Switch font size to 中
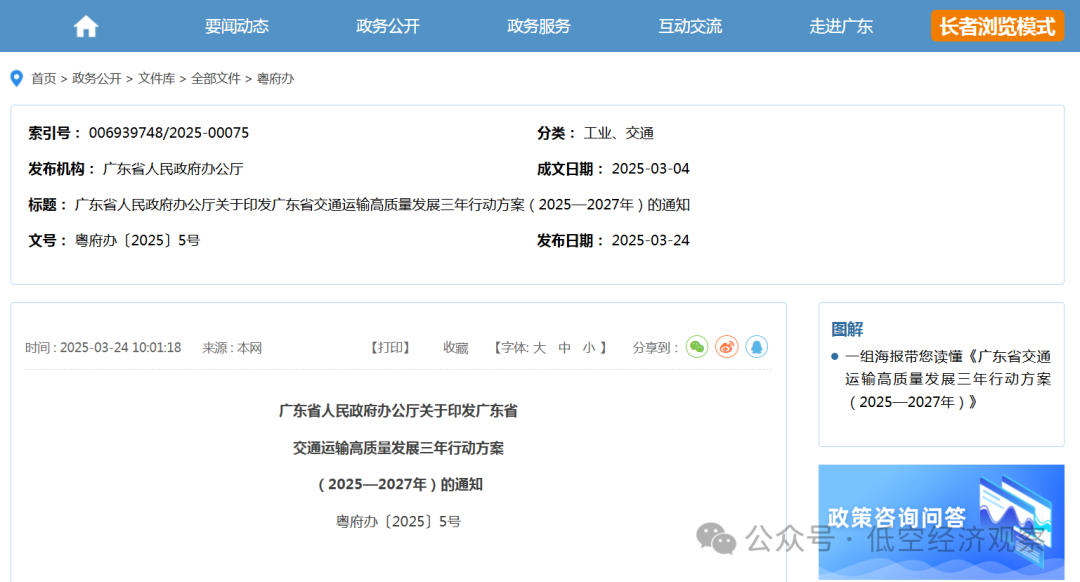Image resolution: width=1080 pixels, height=582 pixels. pos(563,347)
